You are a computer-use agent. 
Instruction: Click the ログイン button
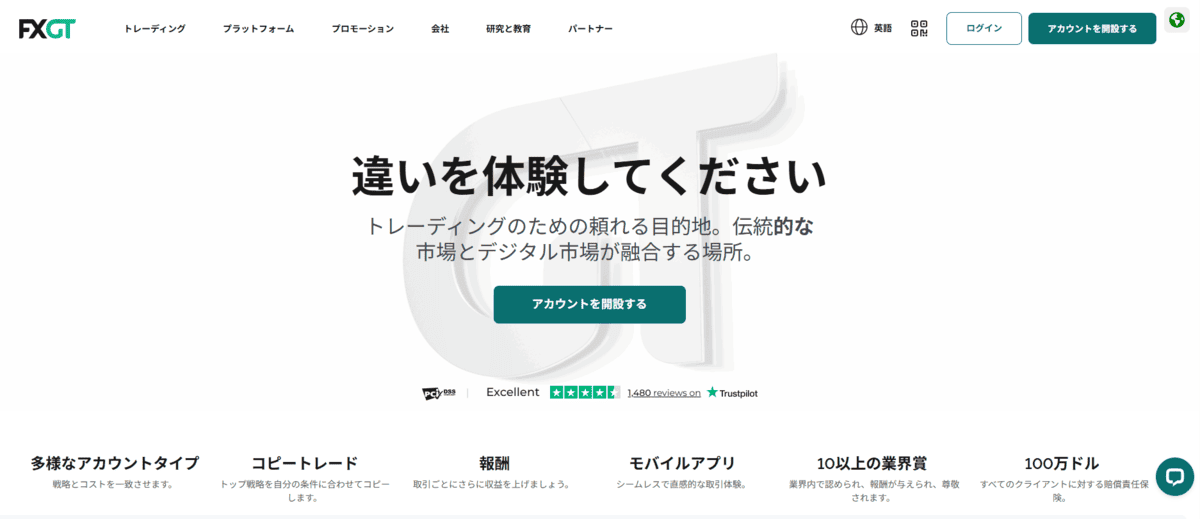tap(984, 28)
